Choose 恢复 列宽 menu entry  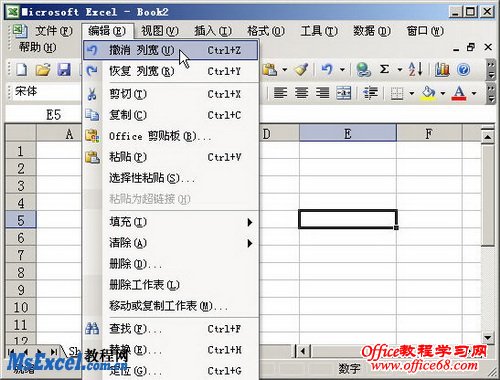click(x=170, y=71)
